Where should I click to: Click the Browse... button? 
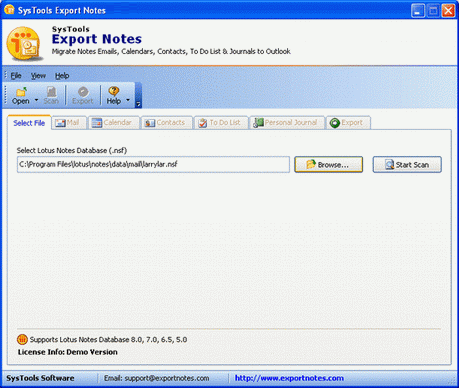pyautogui.click(x=328, y=165)
